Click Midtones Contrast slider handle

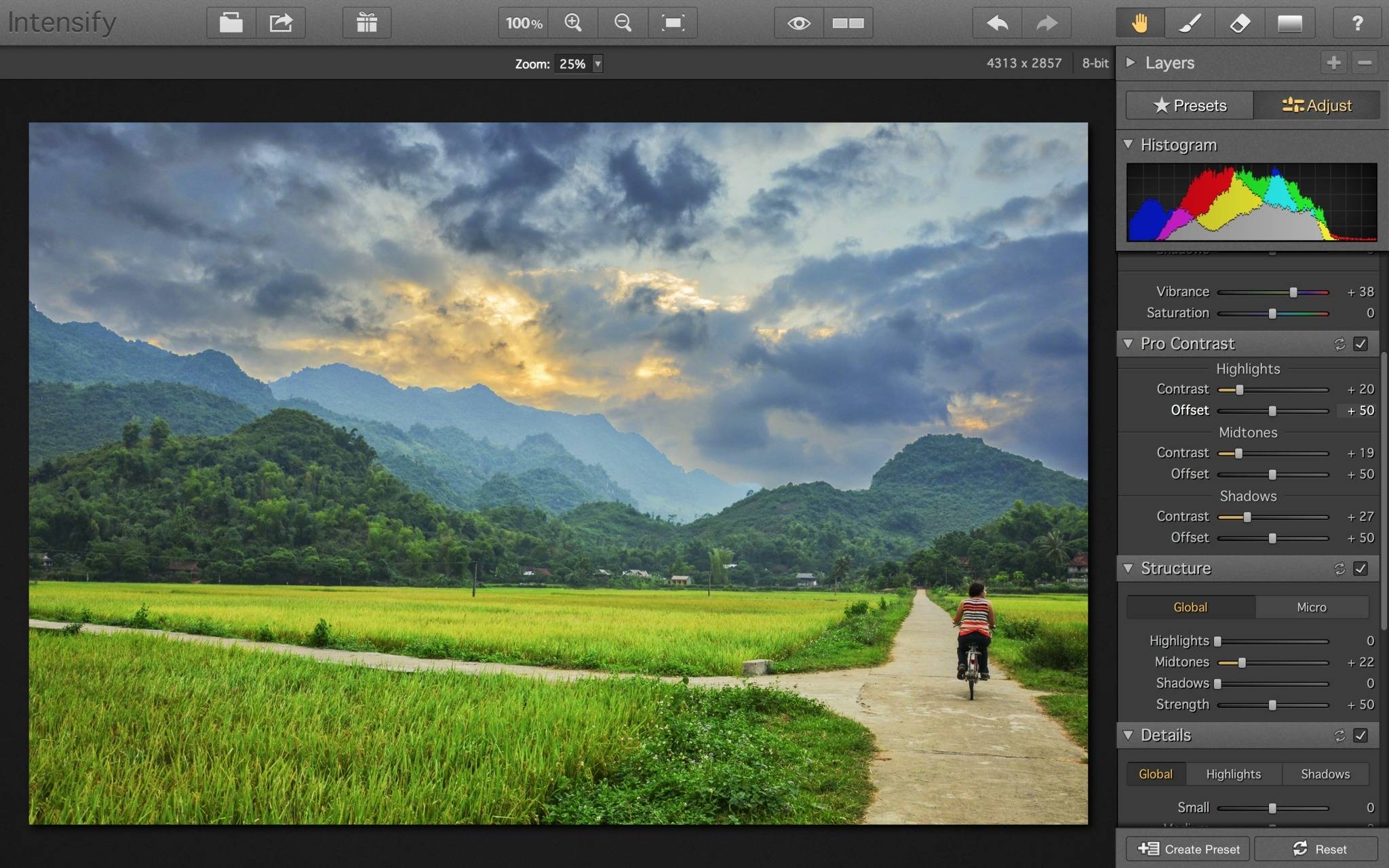(1238, 454)
